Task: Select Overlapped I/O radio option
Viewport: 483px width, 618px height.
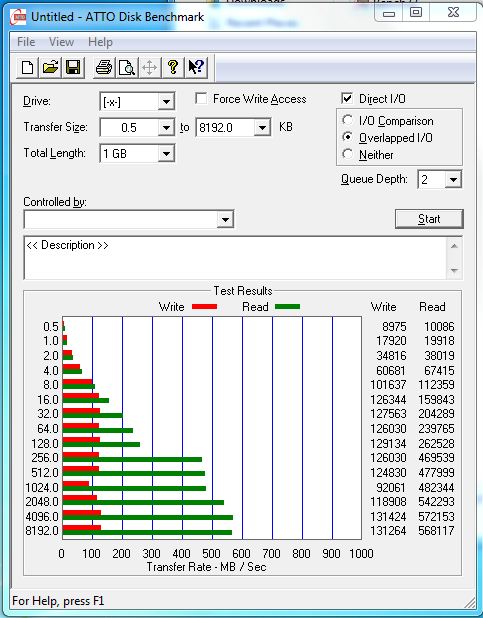Action: (347, 137)
